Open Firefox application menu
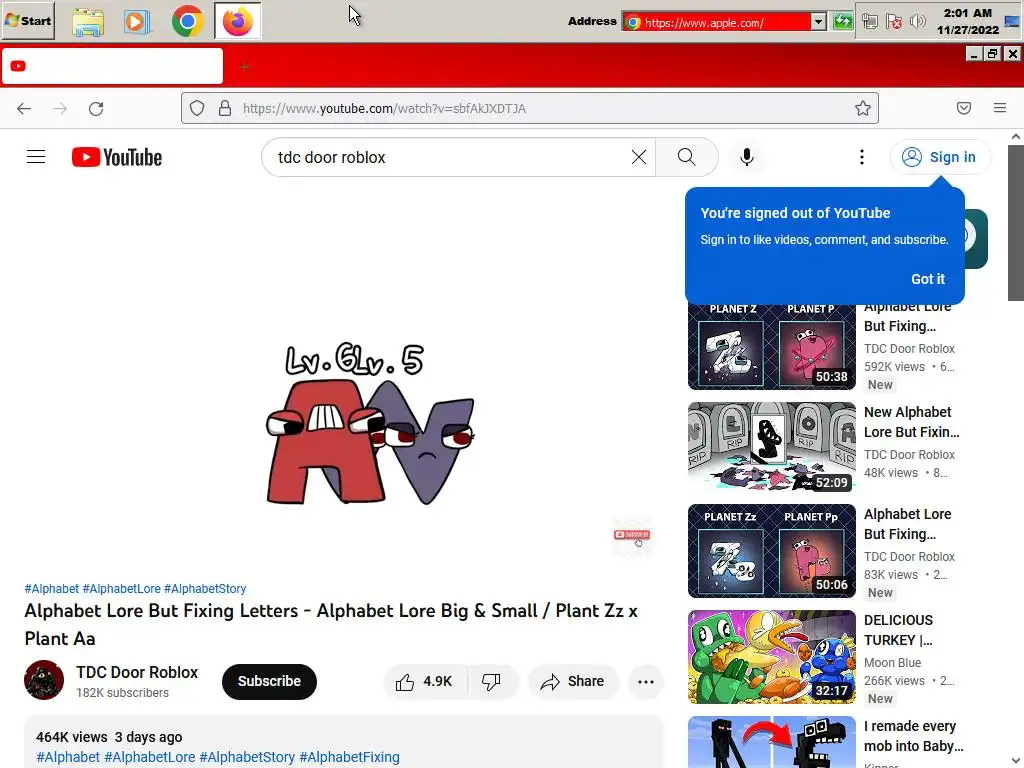Viewport: 1024px width, 768px height. click(1000, 108)
